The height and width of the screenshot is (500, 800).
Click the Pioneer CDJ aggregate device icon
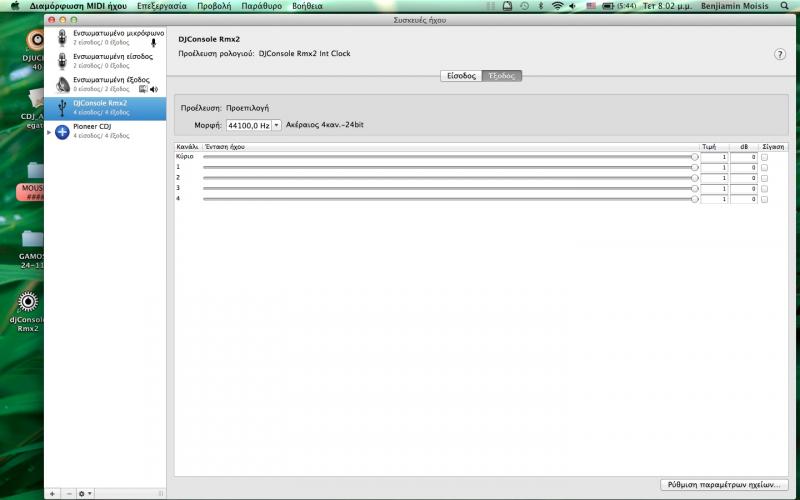(x=63, y=131)
